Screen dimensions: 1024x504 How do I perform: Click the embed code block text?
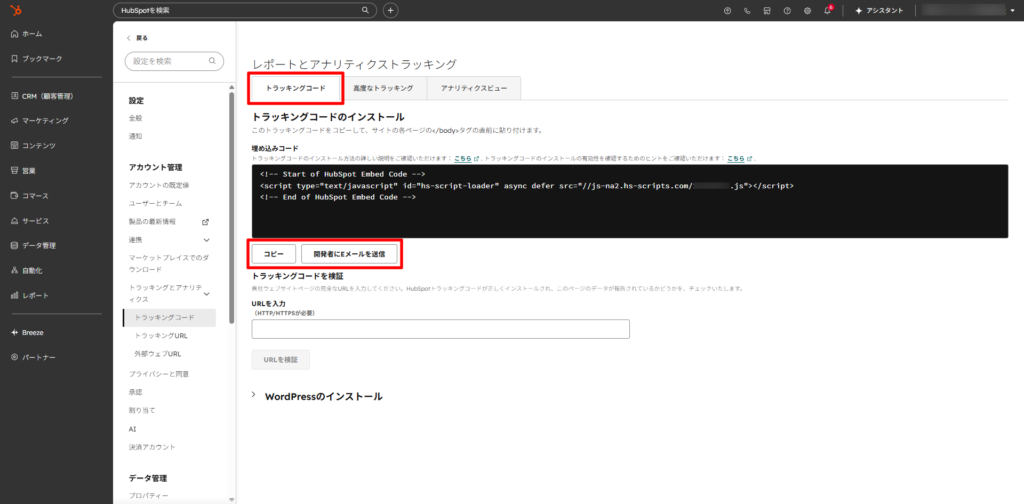click(x=526, y=186)
